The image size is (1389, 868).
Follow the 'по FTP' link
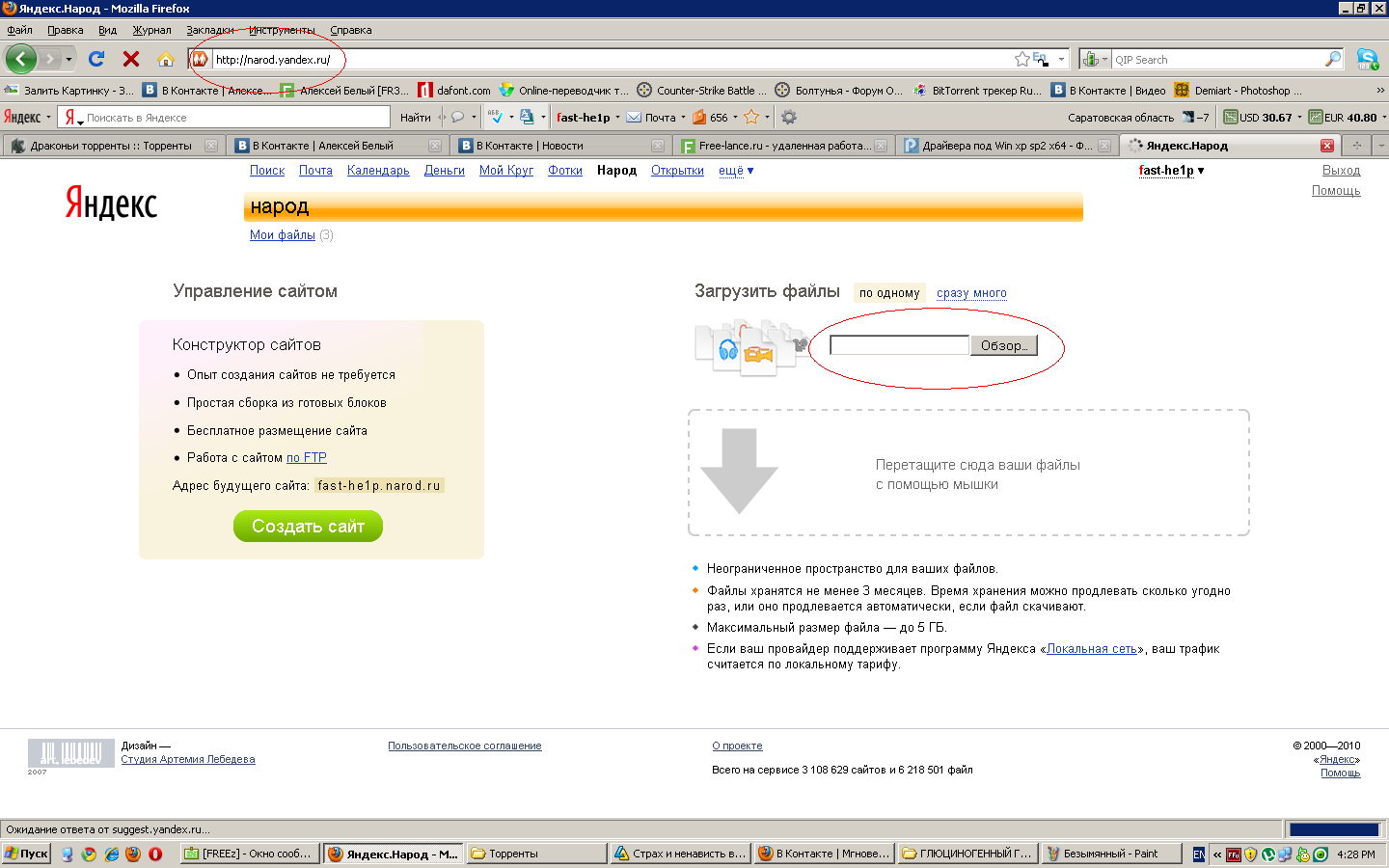pos(307,458)
